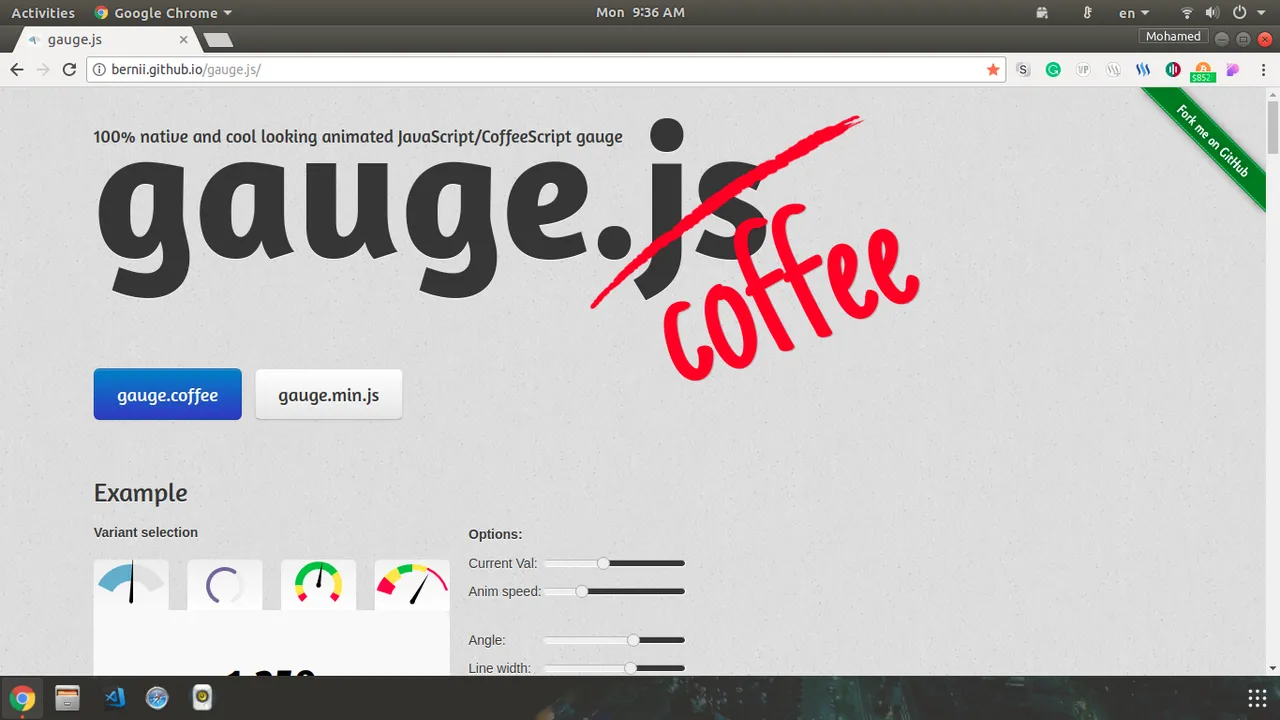Click the blue Steem waves extension icon
The height and width of the screenshot is (720, 1280).
click(x=1143, y=70)
